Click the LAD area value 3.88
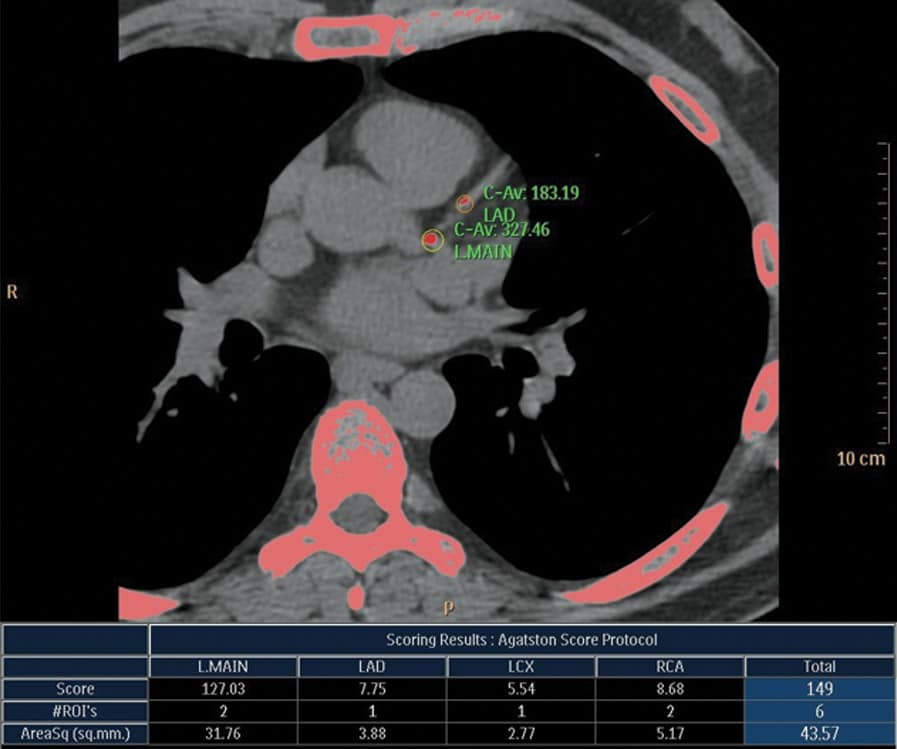 click(372, 734)
